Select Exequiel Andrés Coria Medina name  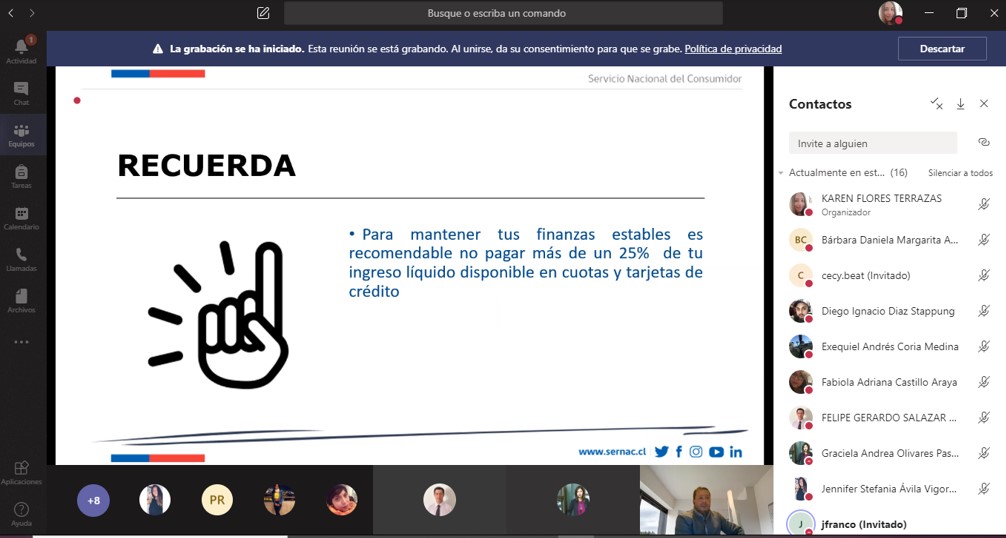pos(890,347)
